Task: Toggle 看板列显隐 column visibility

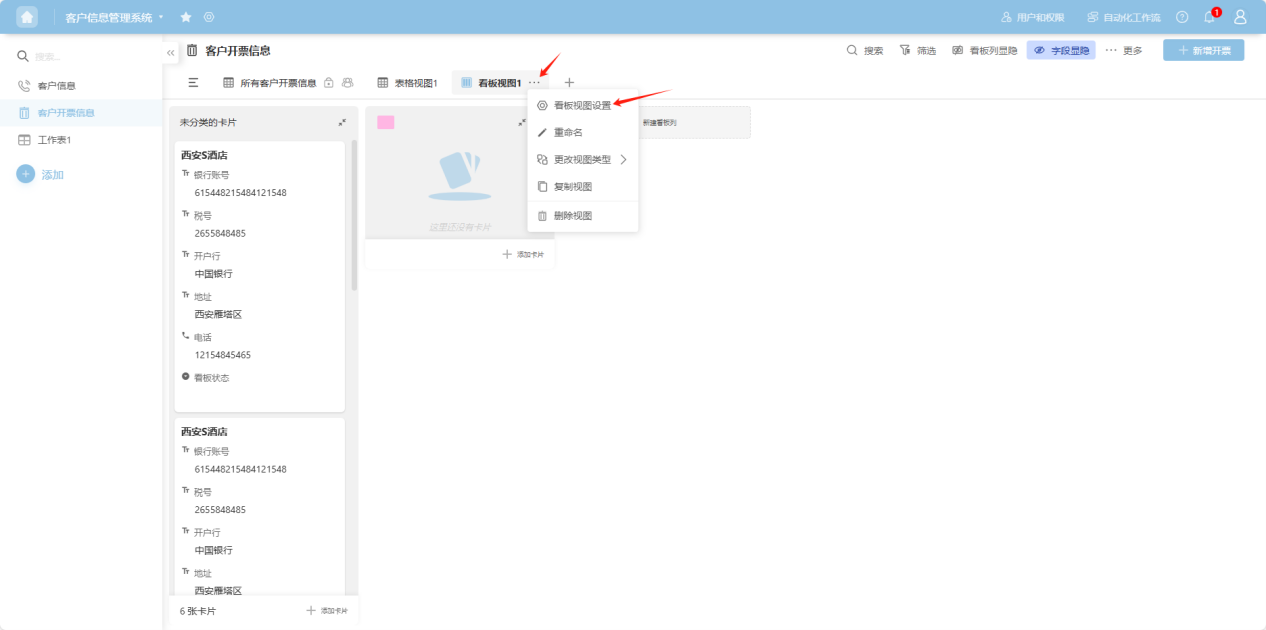Action: point(984,50)
